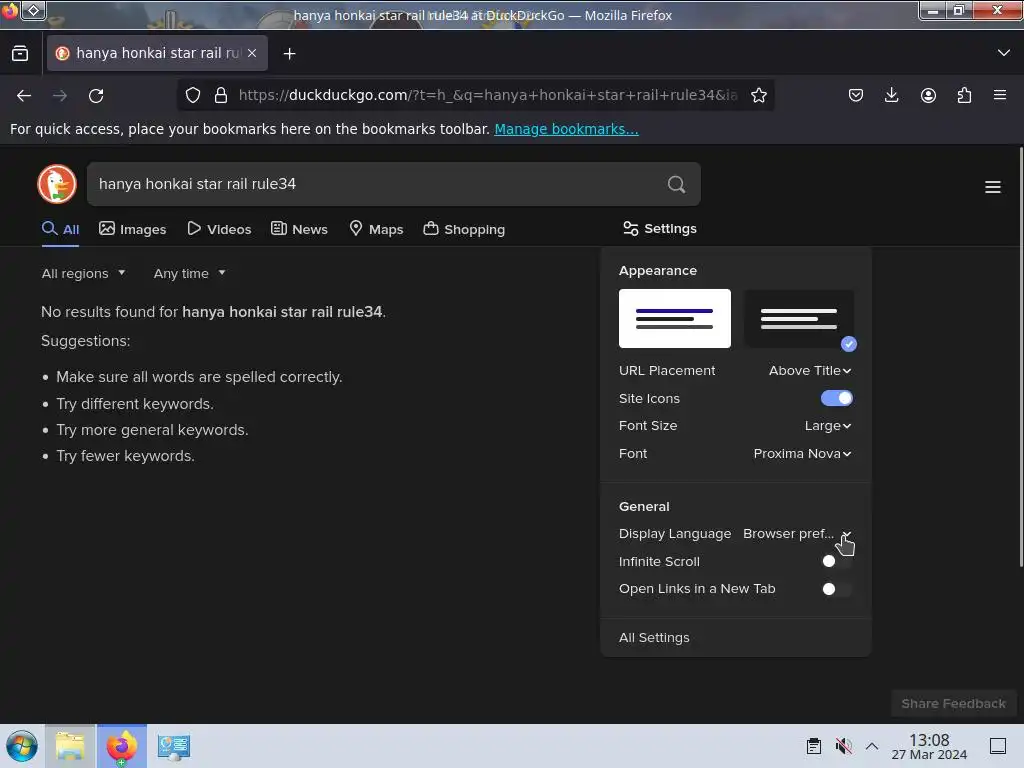Click the window pin diamond icon
The height and width of the screenshot is (768, 1024).
[34, 10]
